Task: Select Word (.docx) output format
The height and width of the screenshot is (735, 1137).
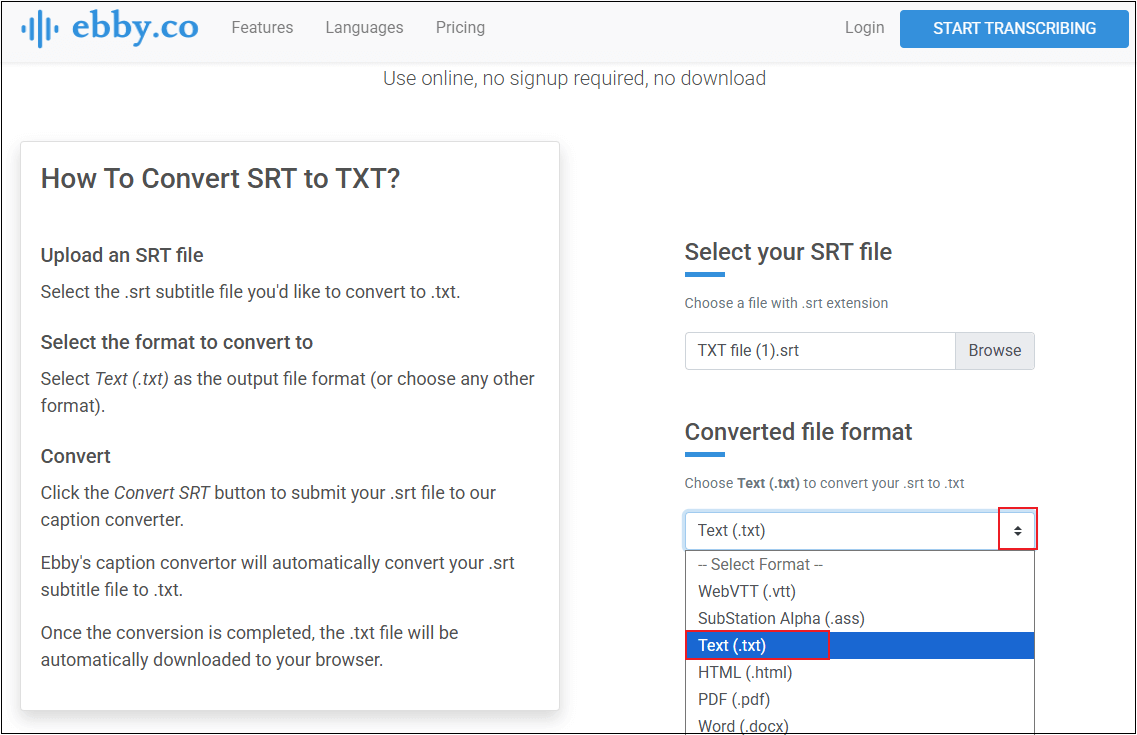Action: (742, 724)
